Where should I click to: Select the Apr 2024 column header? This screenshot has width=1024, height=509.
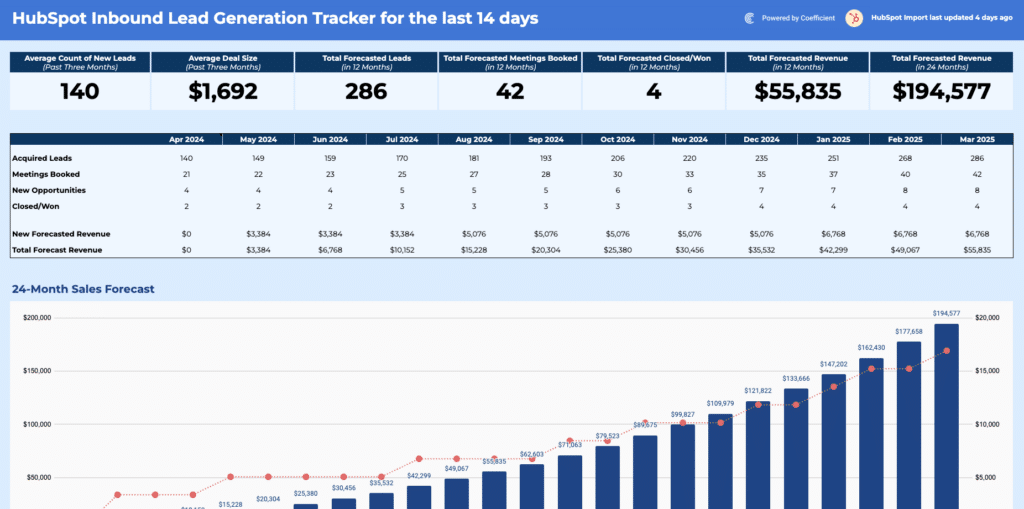coord(186,139)
